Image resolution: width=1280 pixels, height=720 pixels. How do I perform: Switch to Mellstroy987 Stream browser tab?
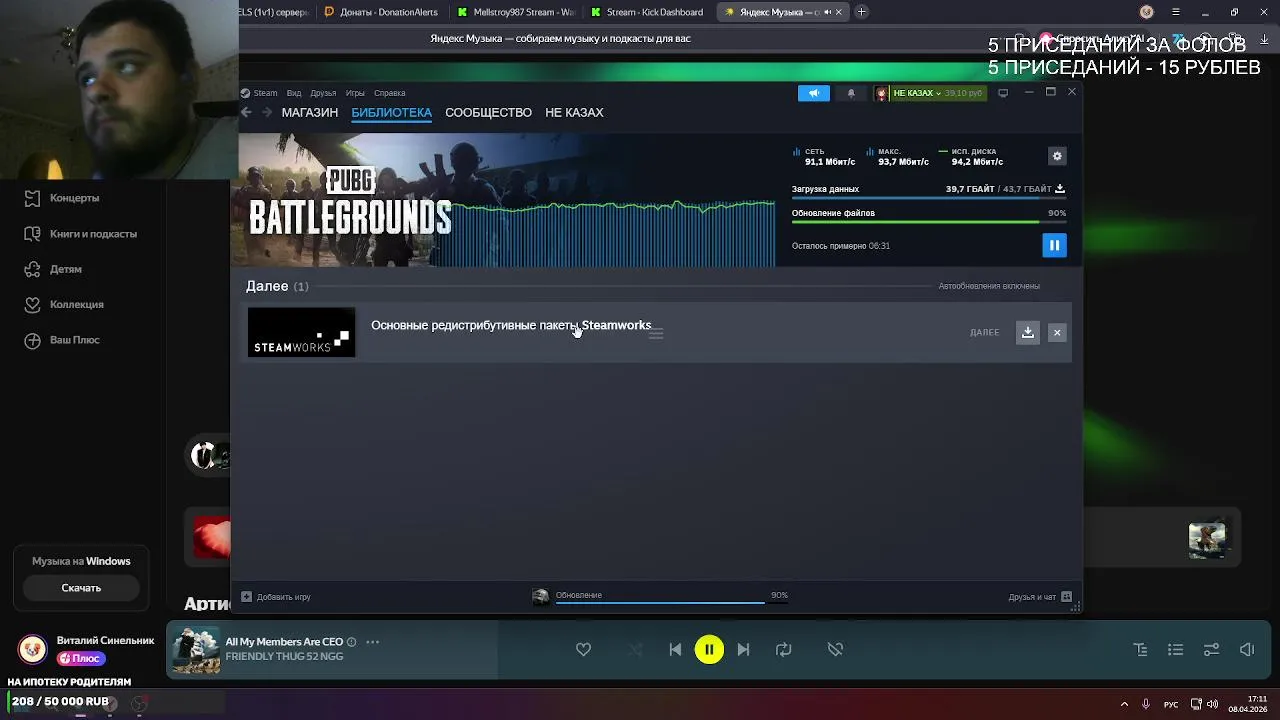[x=516, y=12]
